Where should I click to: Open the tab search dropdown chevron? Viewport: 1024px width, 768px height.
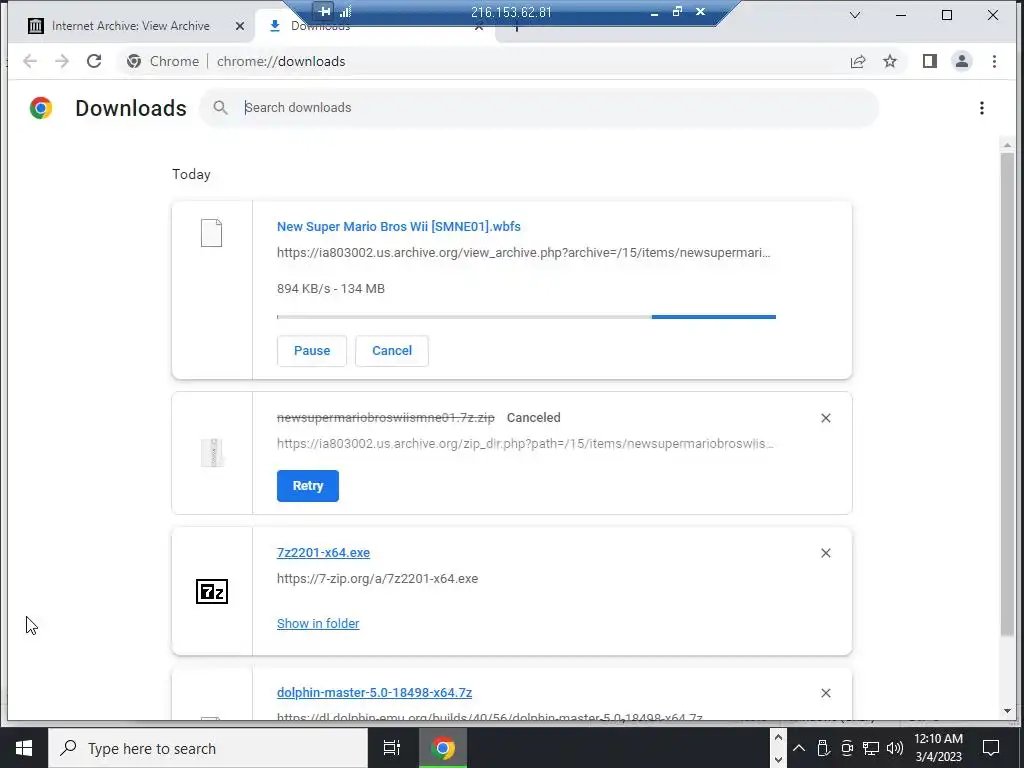pos(854,15)
